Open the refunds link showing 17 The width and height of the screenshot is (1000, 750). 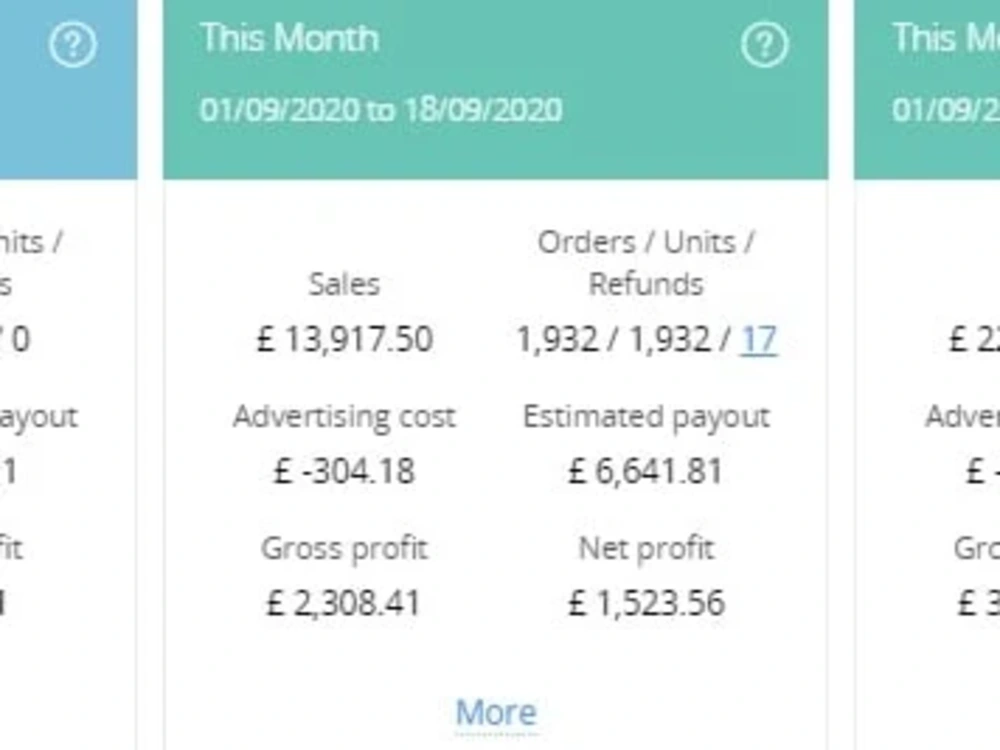[x=758, y=339]
